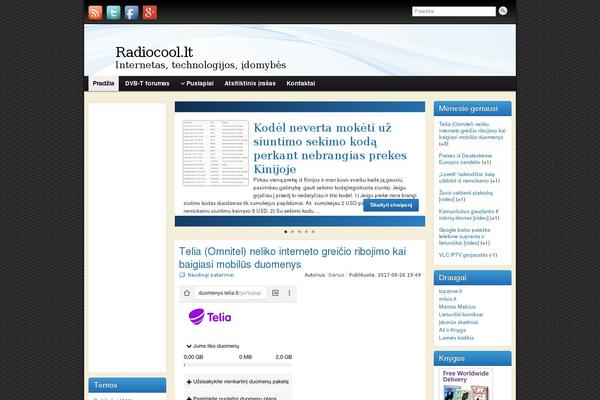
Task: Select the fifth slider dot
Action: coord(313,232)
